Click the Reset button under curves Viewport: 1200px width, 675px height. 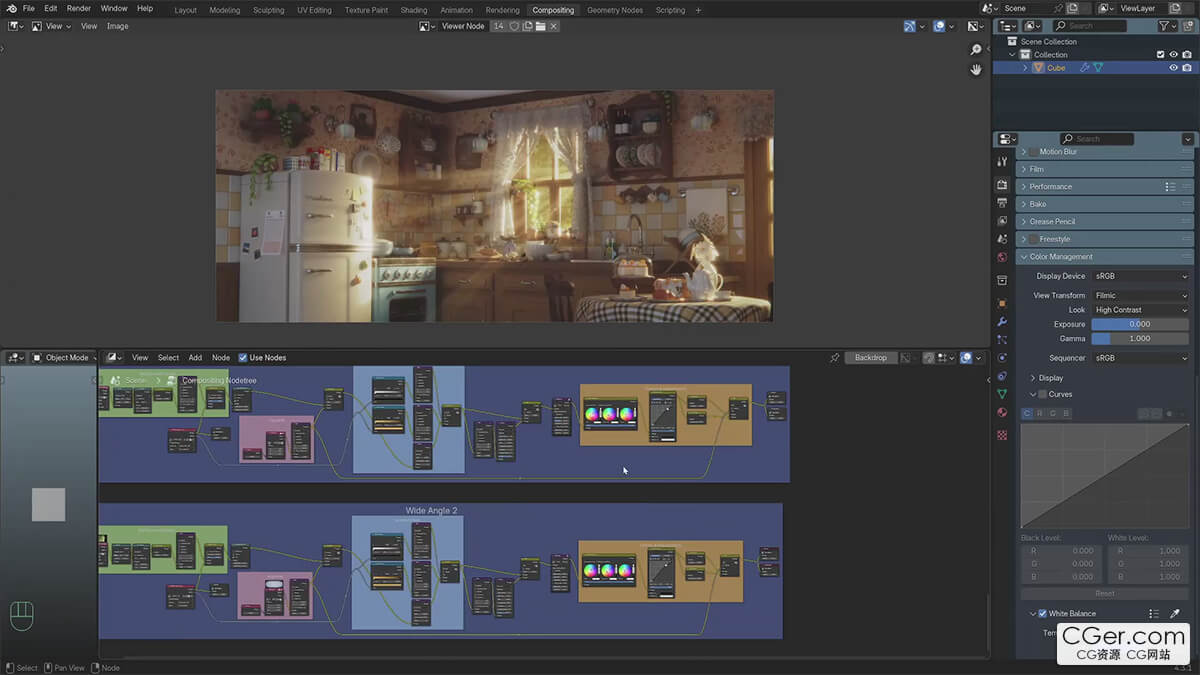pos(1104,593)
